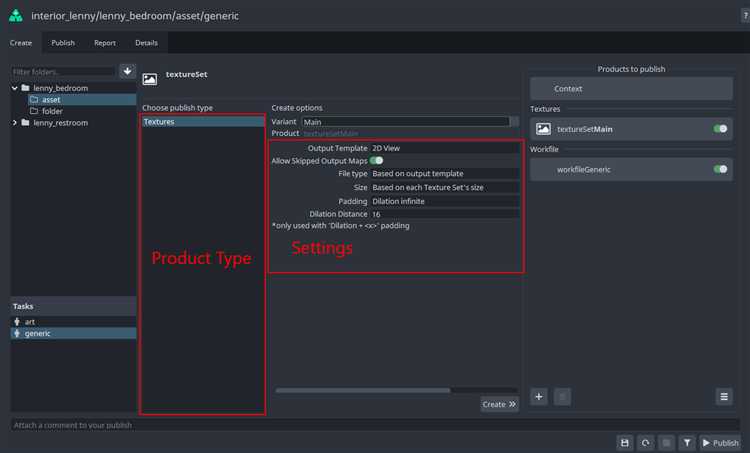Switch to the Publish tab

63,43
